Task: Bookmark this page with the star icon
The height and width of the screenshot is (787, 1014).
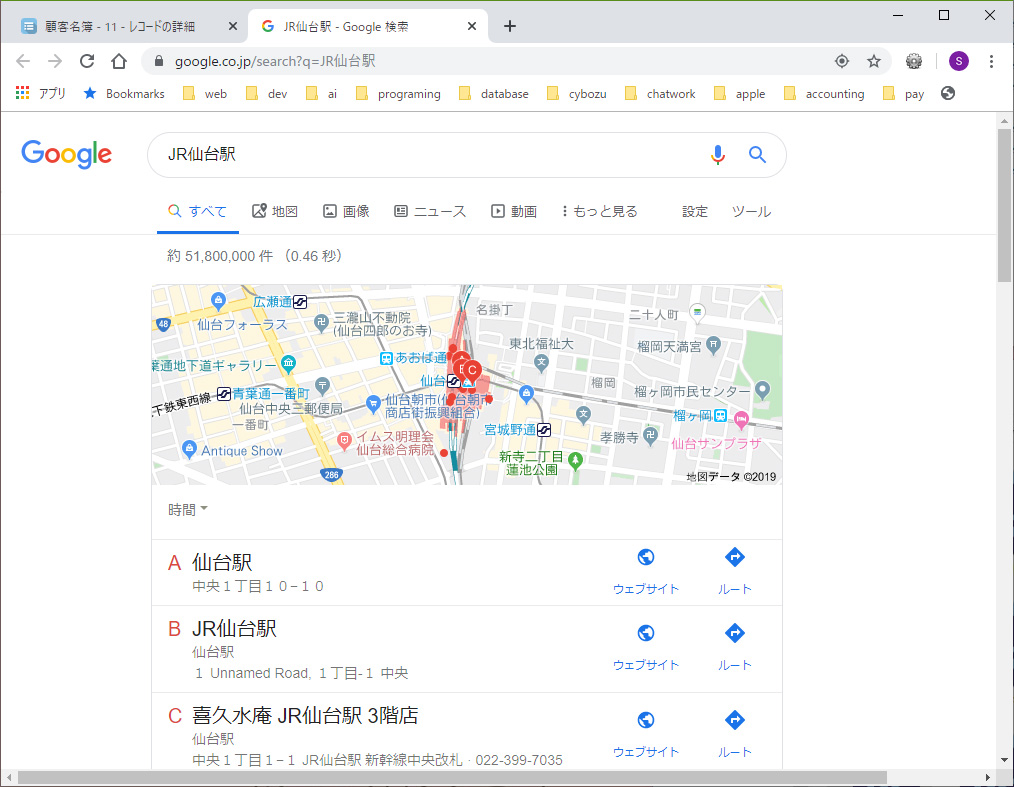Action: tap(874, 61)
